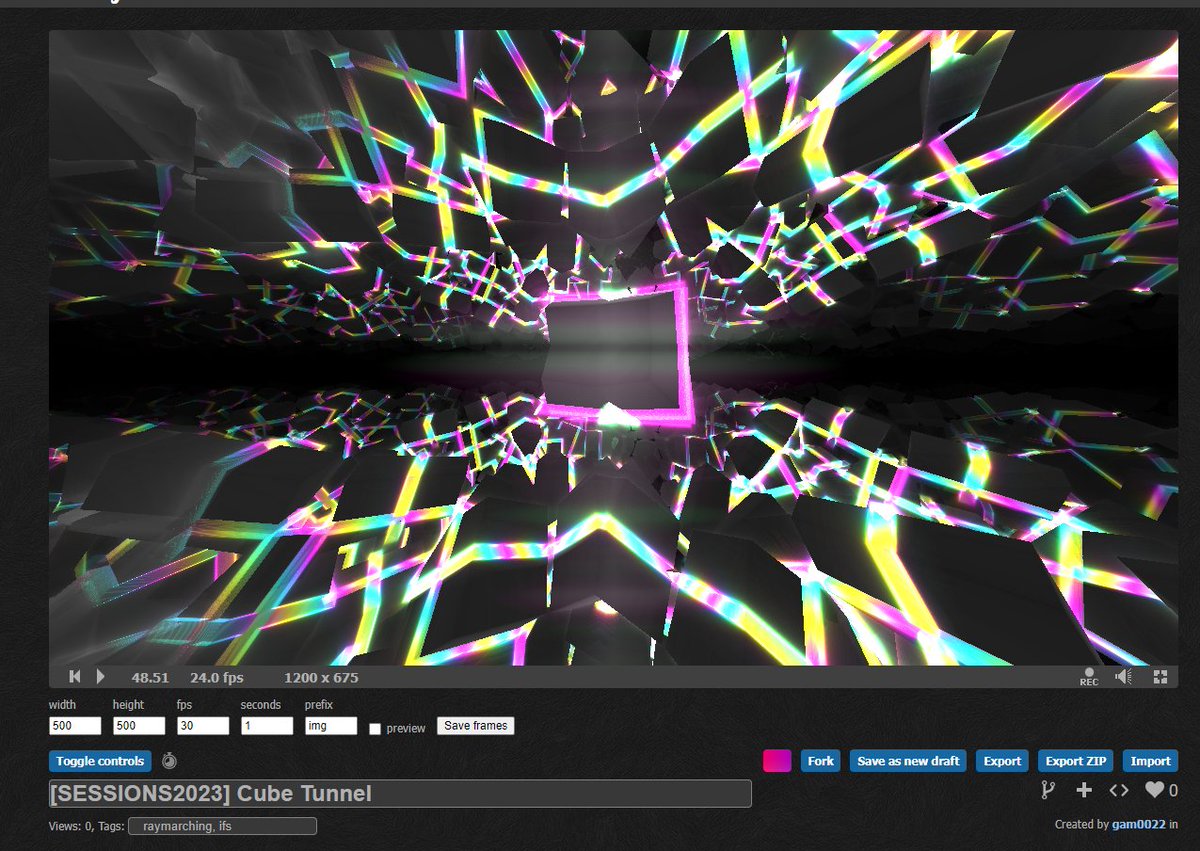Image resolution: width=1200 pixels, height=851 pixels.
Task: Edit the raymarching, ifs tags field
Action: pyautogui.click(x=222, y=826)
